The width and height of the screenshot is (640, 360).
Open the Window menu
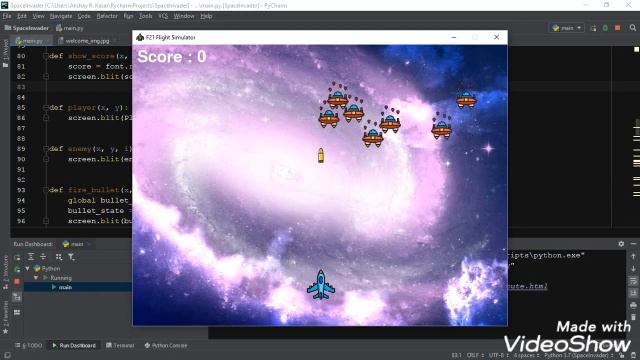point(184,16)
